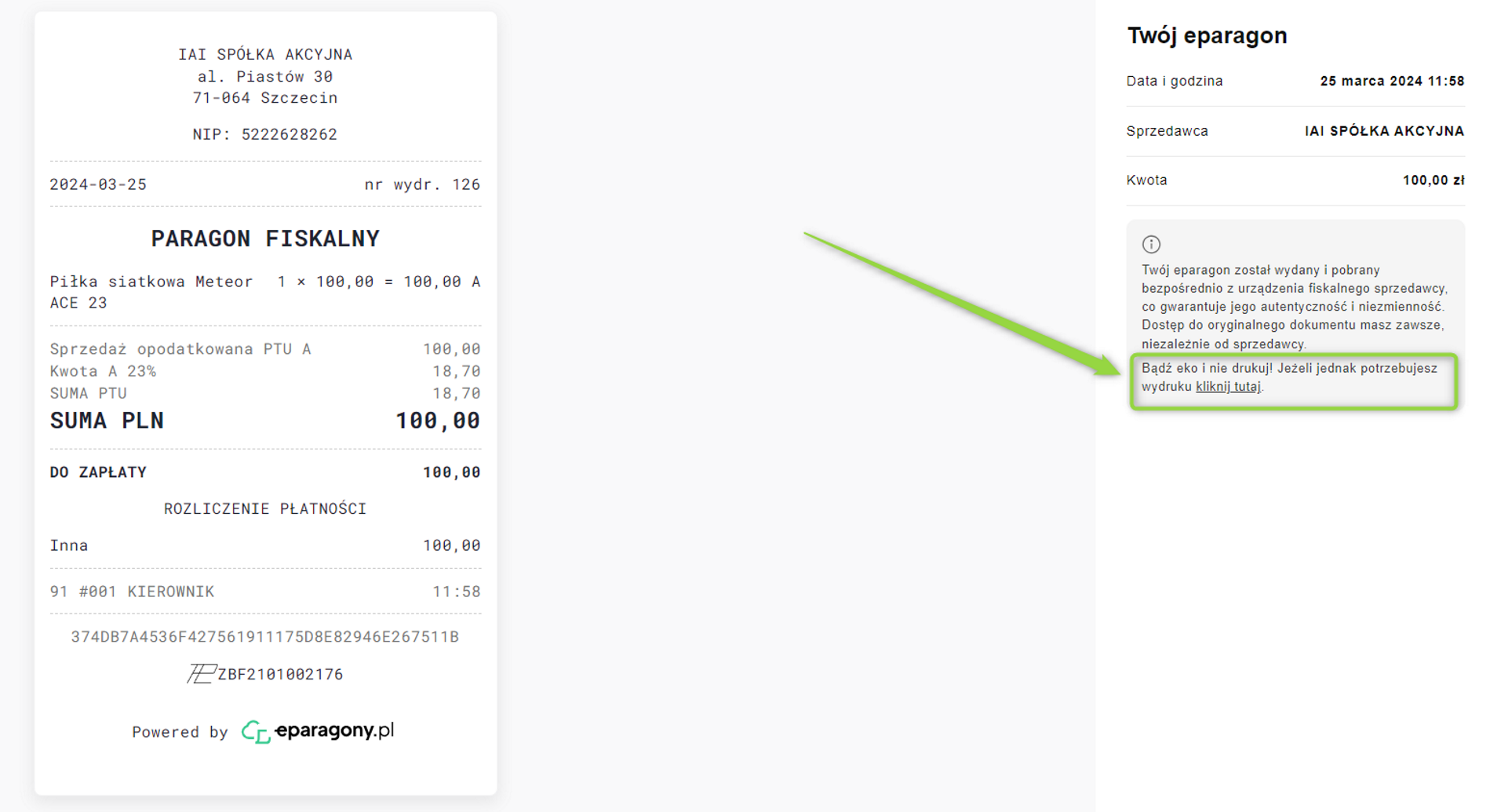
Task: Click the receipt number 'nr wydr. 126'
Action: [422, 184]
